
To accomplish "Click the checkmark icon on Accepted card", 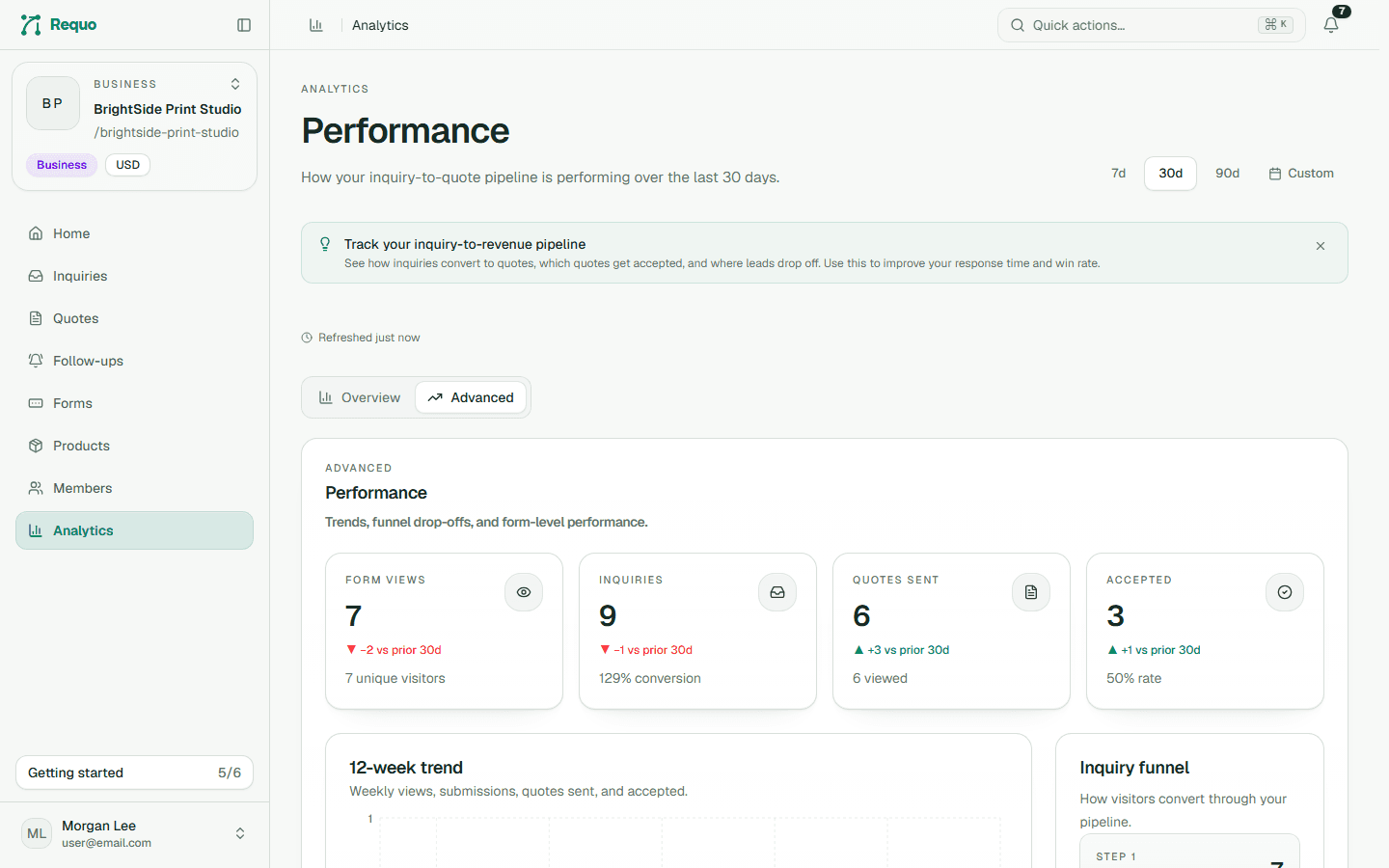I will (1285, 592).
